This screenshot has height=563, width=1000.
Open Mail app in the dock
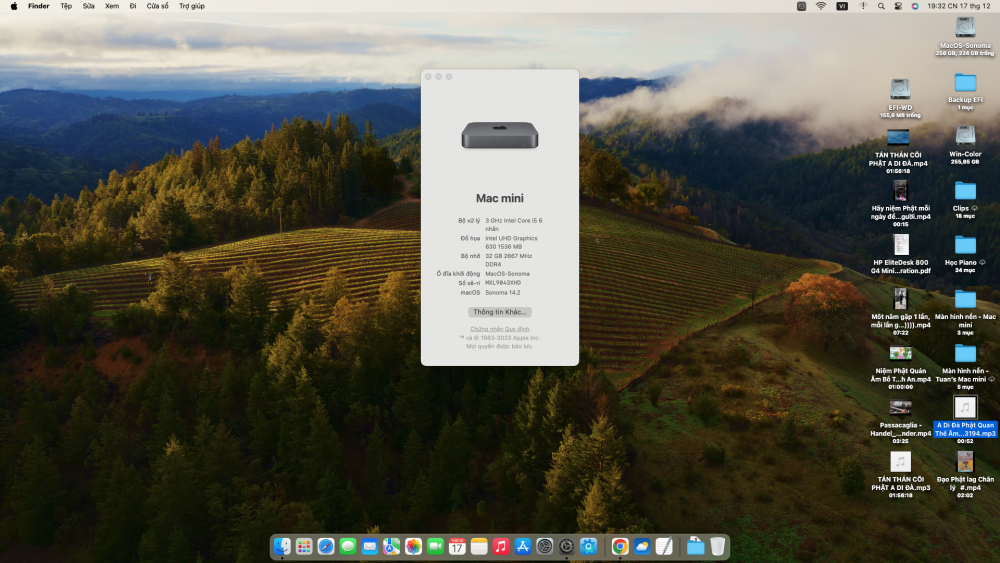370,546
